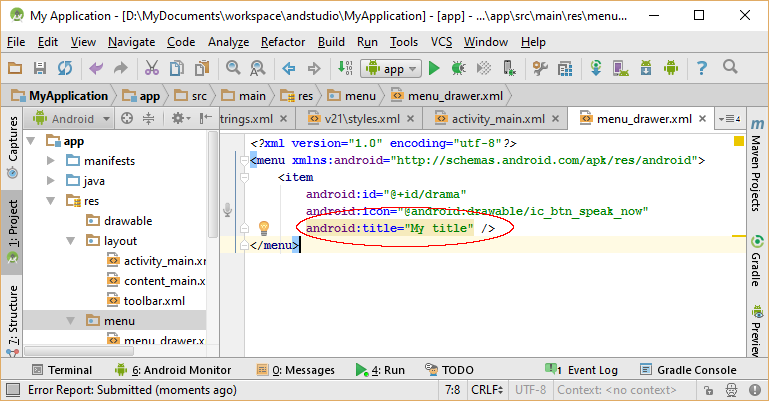769x401 pixels.
Task: Expand the java folder node
Action: point(51,181)
